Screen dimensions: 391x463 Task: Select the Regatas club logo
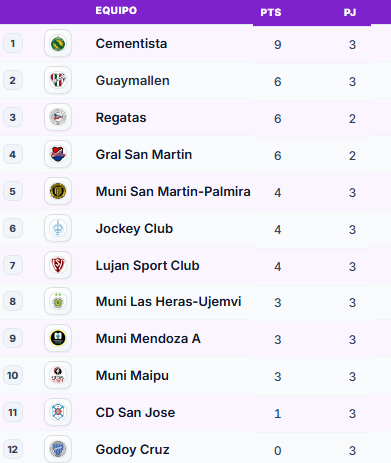click(58, 117)
